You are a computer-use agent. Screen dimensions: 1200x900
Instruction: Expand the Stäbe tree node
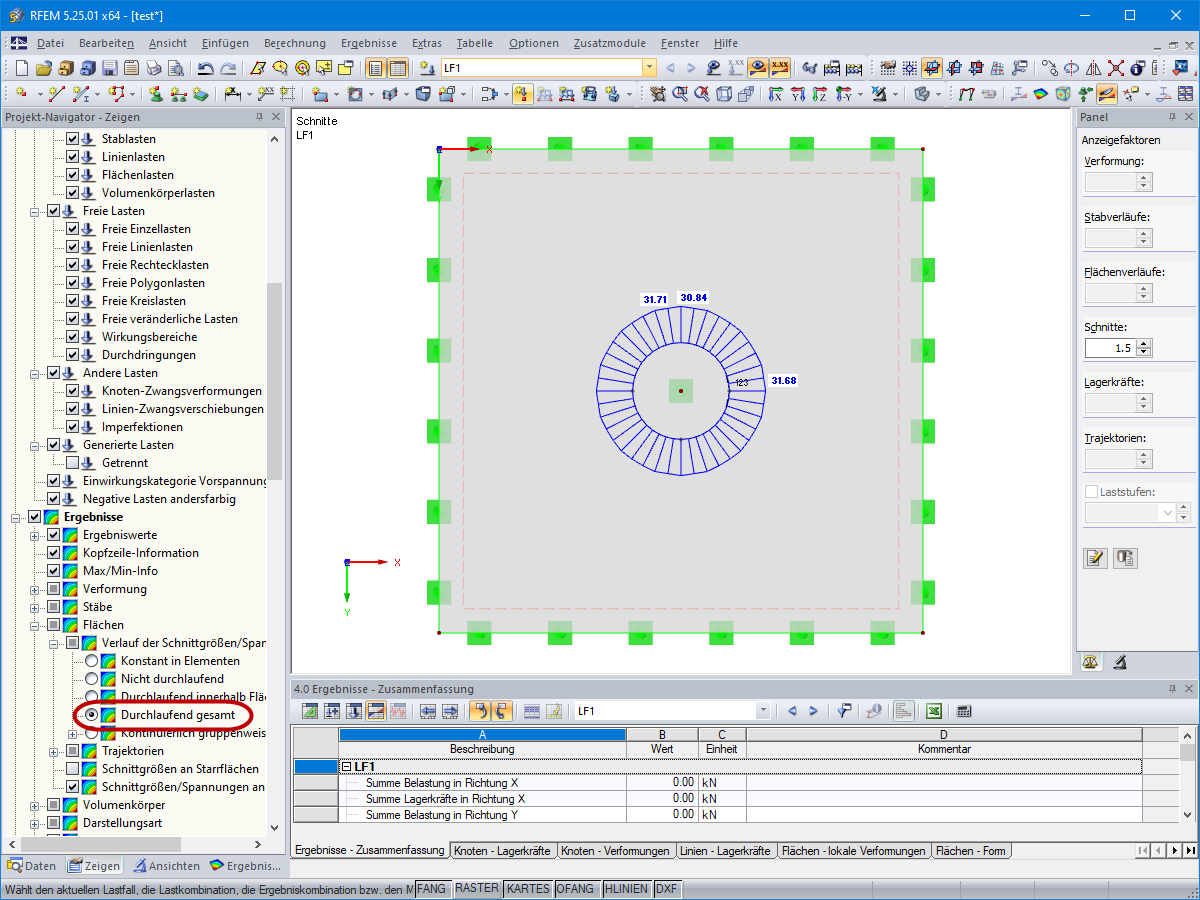tap(35, 607)
